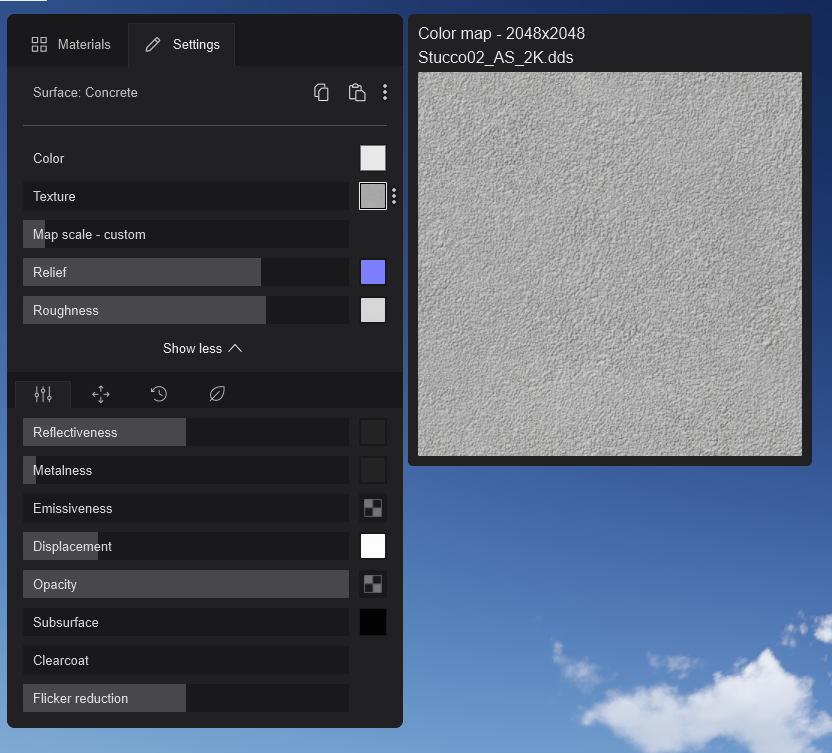Open the blue Relief color swatch
832x753 pixels.
tap(372, 271)
